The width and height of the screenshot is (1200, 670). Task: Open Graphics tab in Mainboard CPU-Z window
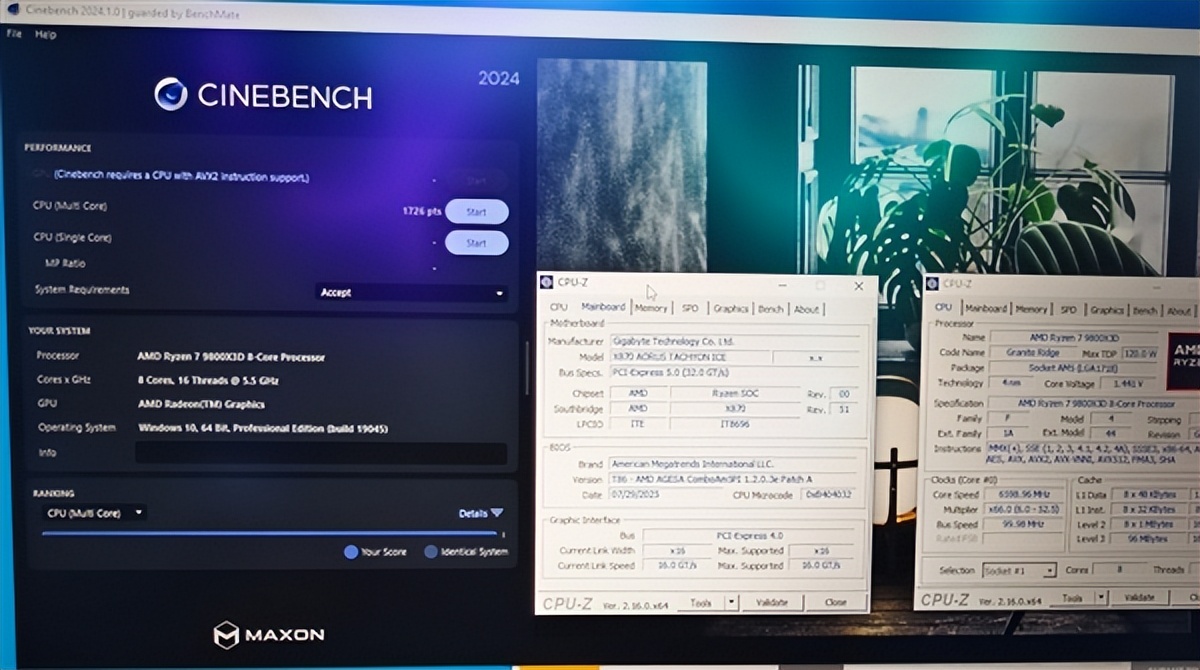[x=731, y=308]
